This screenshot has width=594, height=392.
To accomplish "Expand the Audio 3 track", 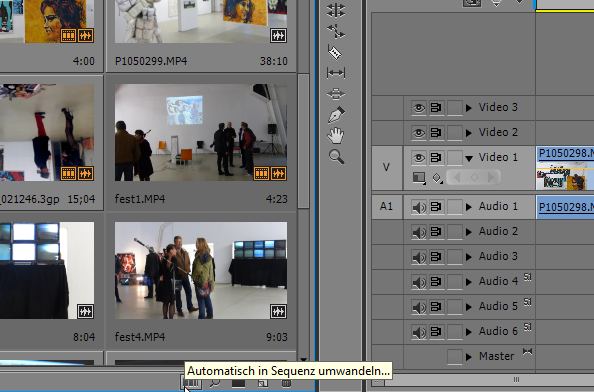I will tap(469, 257).
